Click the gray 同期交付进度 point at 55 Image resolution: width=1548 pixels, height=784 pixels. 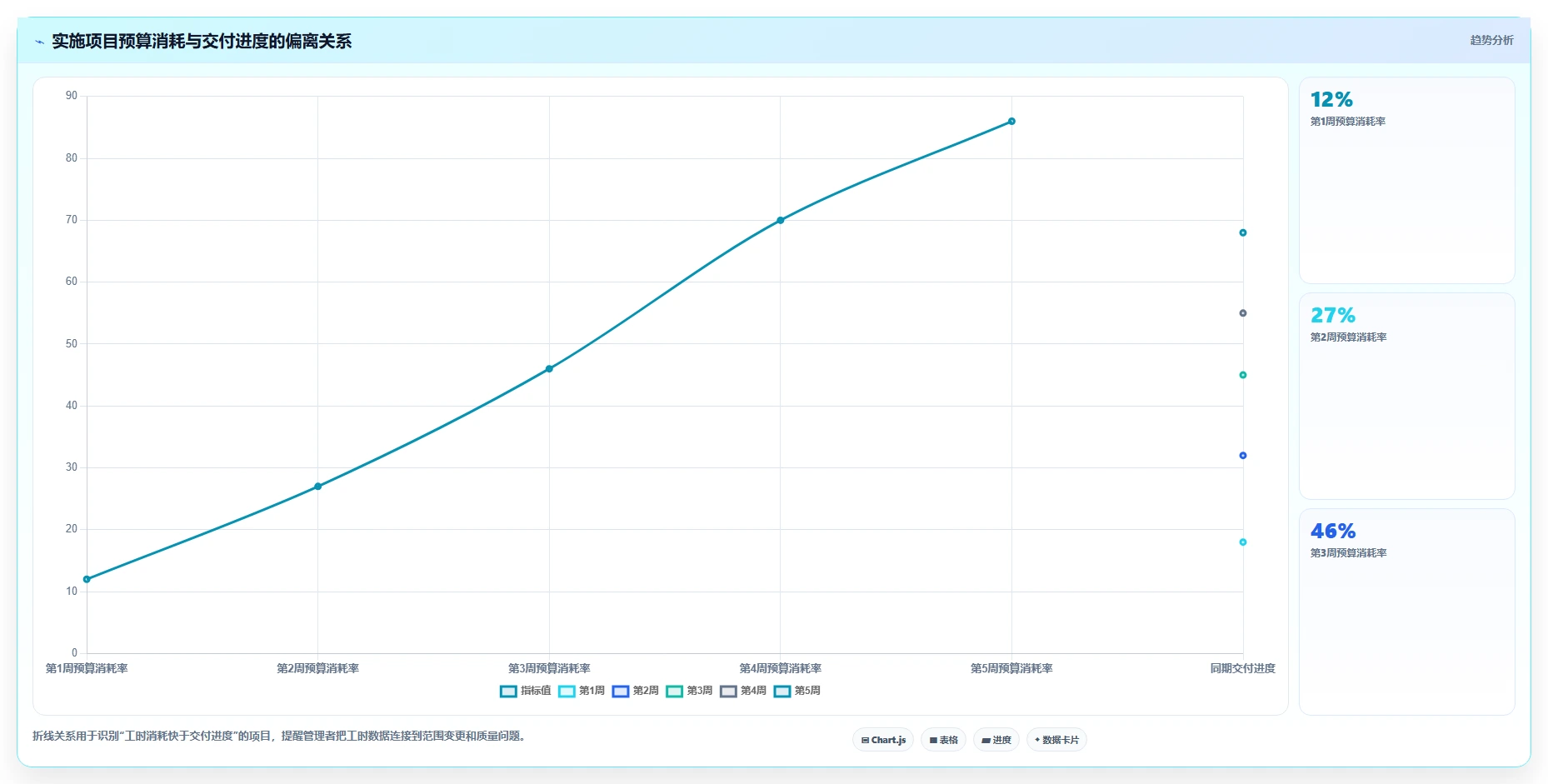pos(1243,313)
